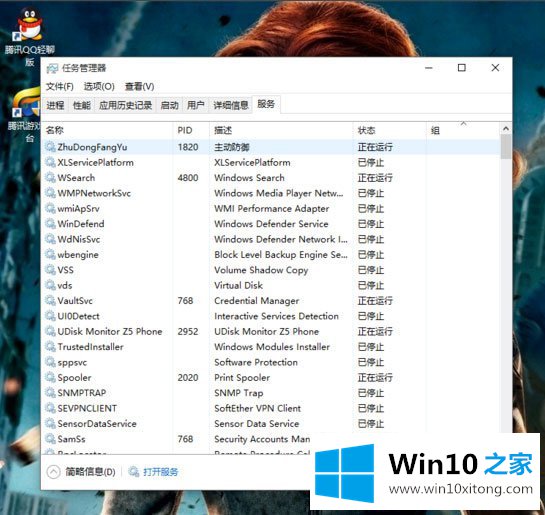Viewport: 545px width, 515px height.
Task: Select the Volume Shadow Copy description
Action: click(261, 270)
